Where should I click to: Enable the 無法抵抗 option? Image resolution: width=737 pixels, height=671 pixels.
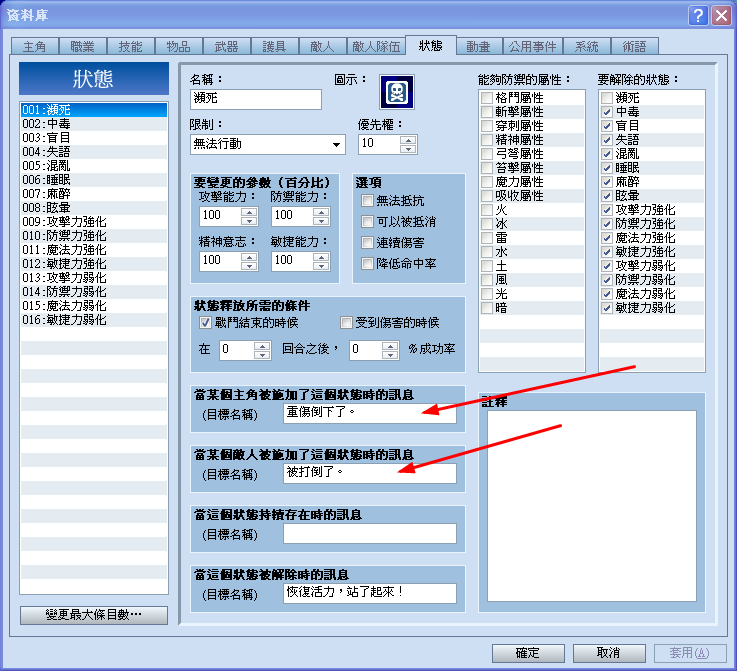pos(367,201)
